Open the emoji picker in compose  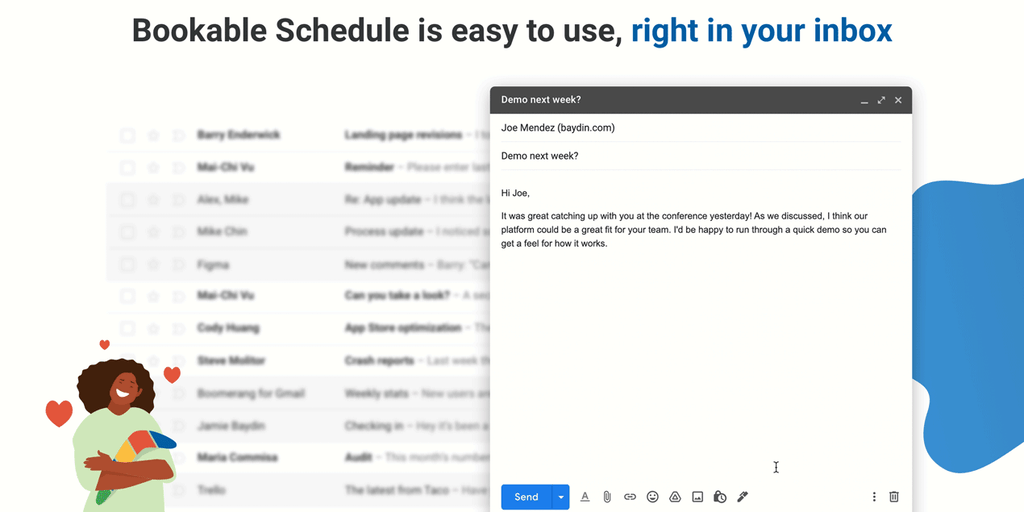point(653,497)
